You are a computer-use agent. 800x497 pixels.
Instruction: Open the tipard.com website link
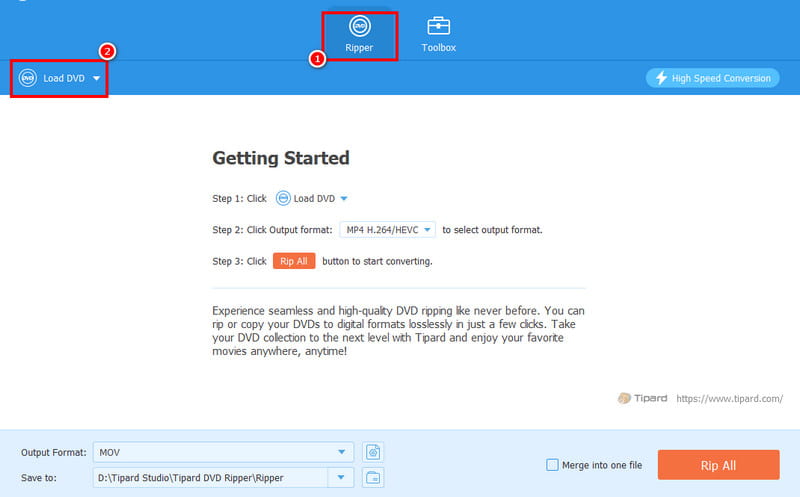(729, 398)
